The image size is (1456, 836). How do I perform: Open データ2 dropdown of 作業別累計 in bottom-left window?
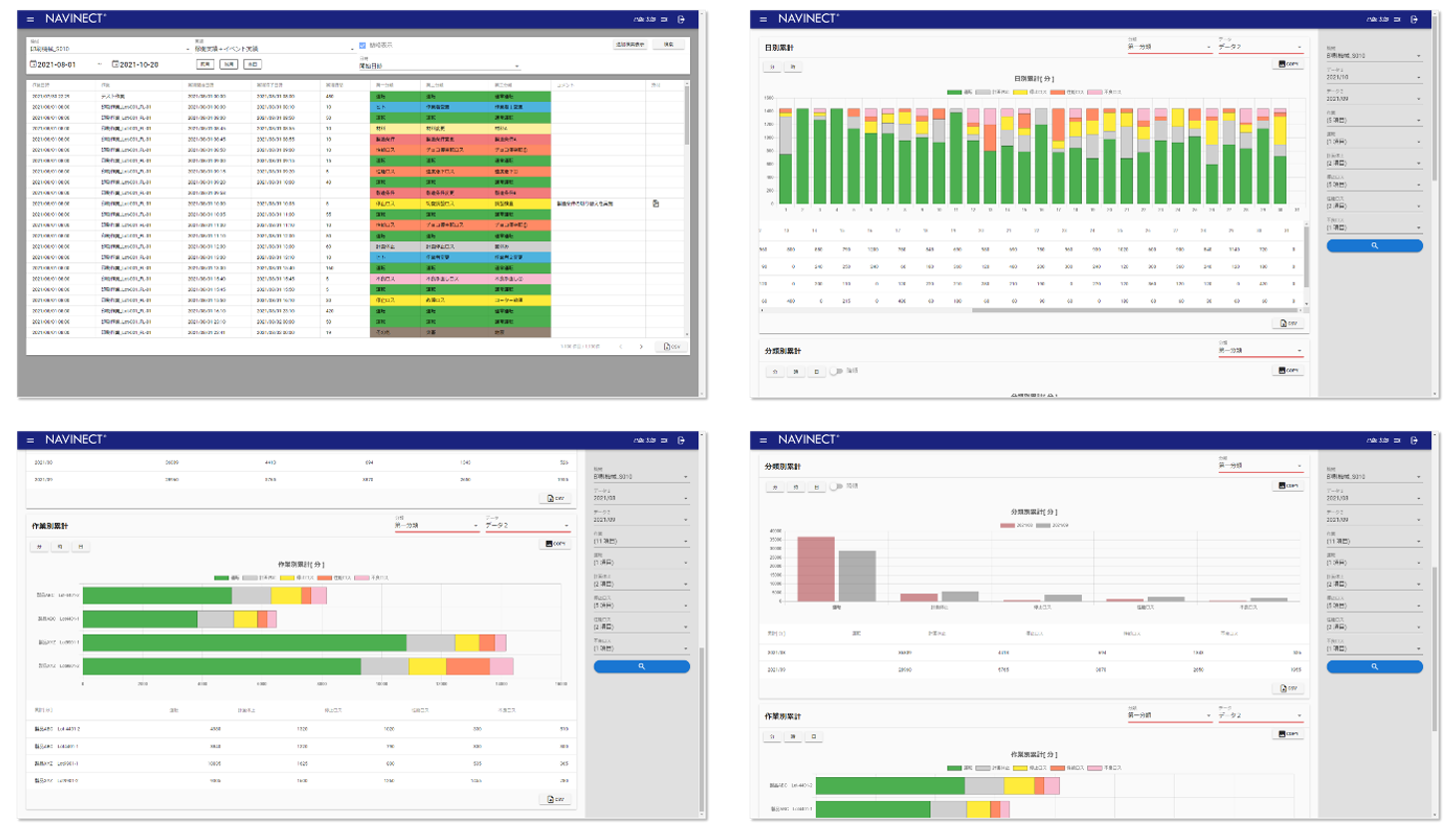point(527,525)
